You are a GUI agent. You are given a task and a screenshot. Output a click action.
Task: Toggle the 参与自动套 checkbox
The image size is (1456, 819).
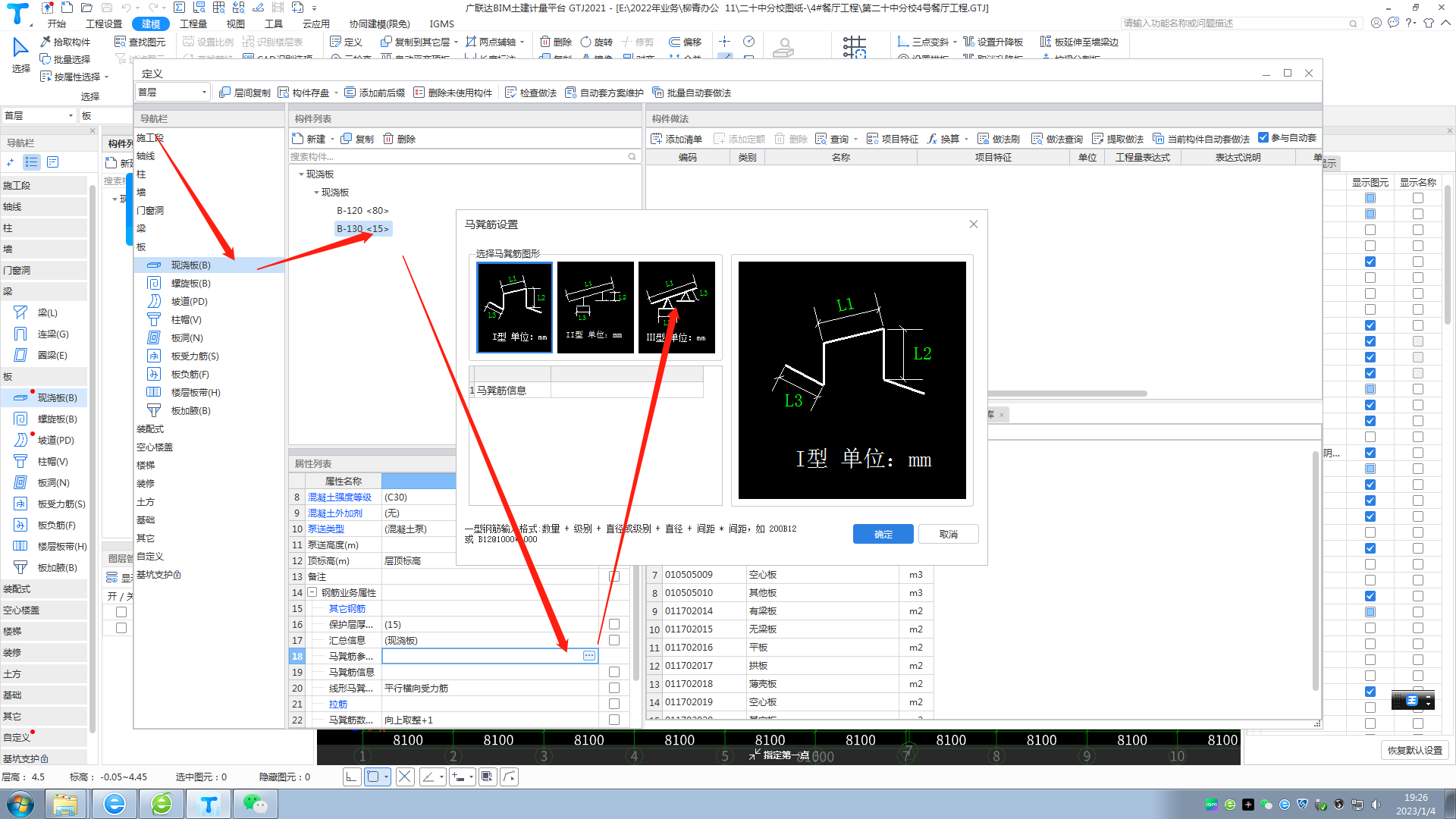[x=1263, y=137]
